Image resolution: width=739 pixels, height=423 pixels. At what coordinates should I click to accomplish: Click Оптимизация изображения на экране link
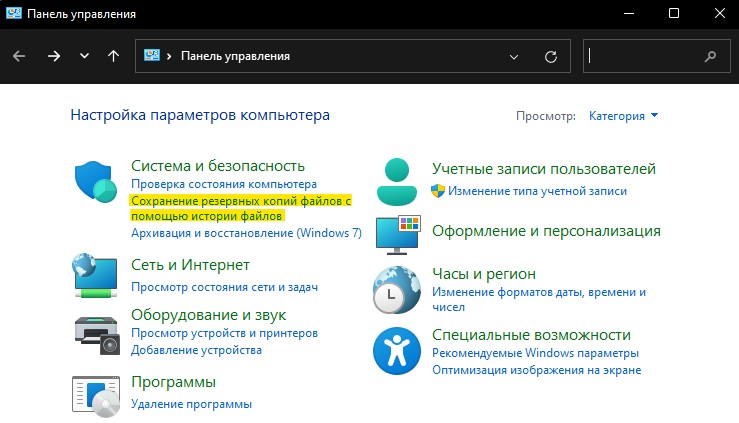click(x=537, y=370)
